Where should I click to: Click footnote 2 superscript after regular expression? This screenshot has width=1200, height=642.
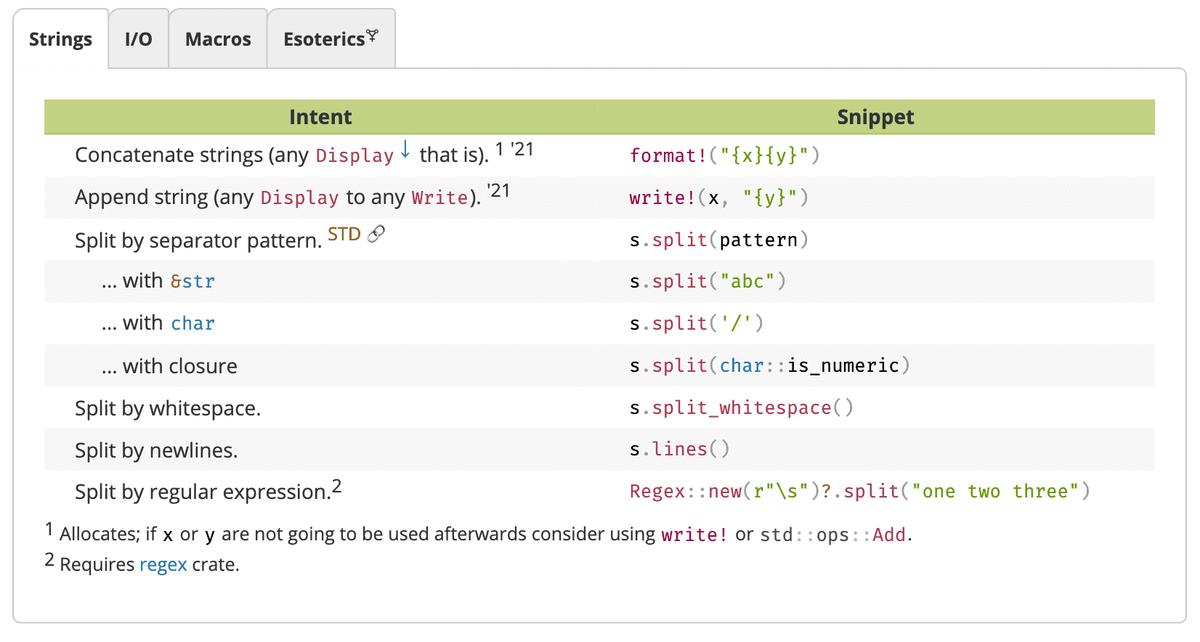coord(337,487)
